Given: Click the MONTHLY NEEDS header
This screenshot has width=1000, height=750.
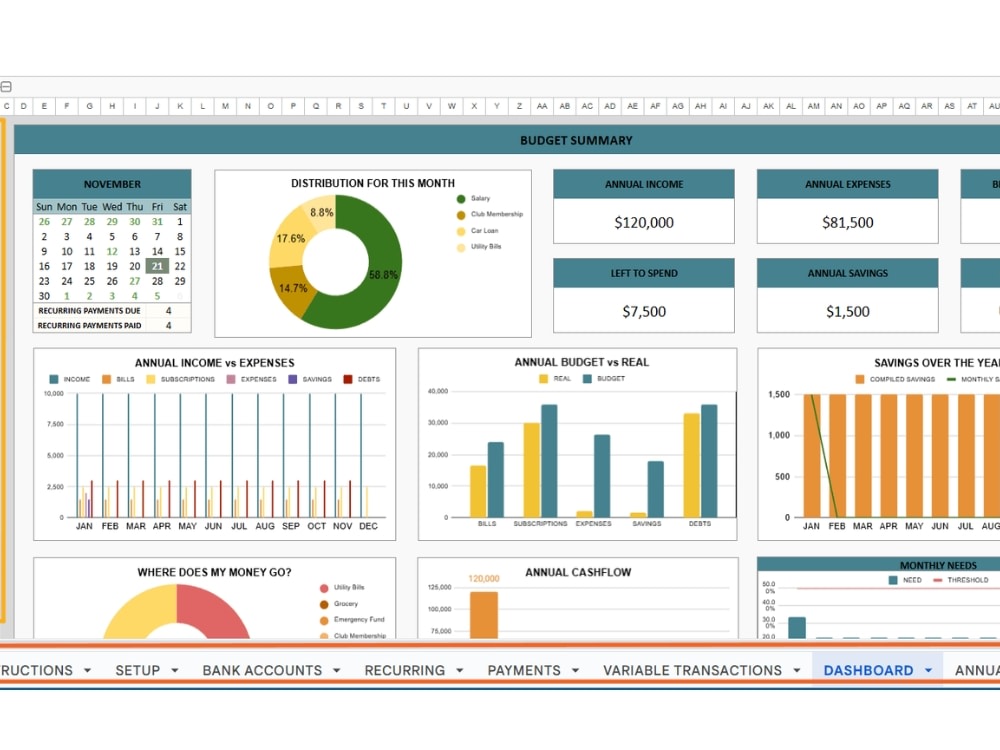Looking at the screenshot, I should click(x=879, y=565).
